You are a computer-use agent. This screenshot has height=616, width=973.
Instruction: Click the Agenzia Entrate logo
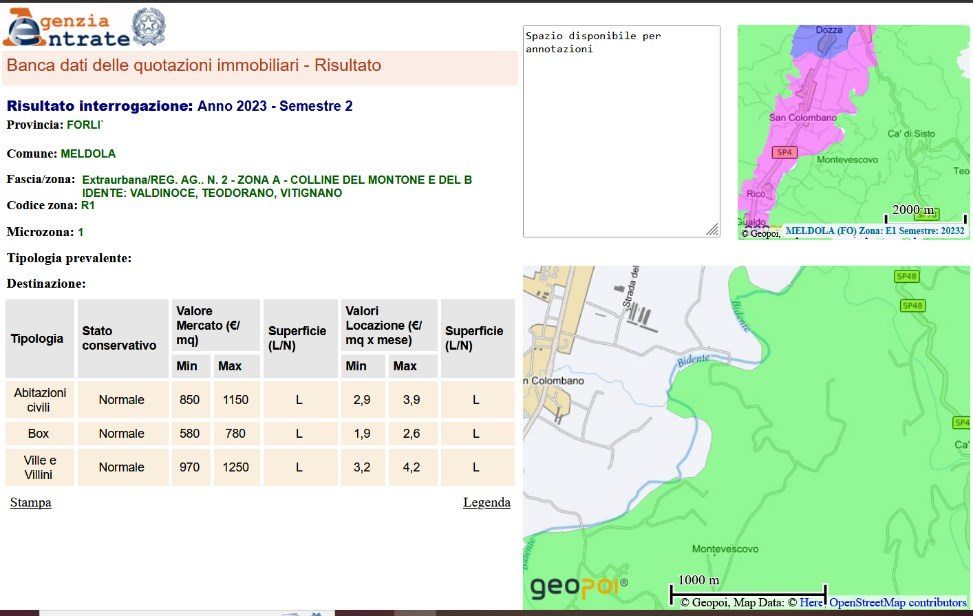pyautogui.click(x=66, y=27)
